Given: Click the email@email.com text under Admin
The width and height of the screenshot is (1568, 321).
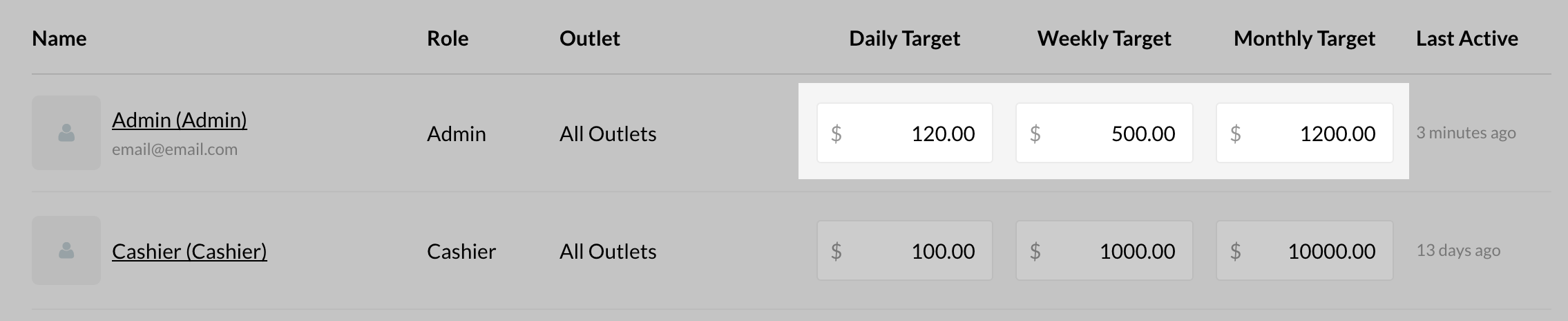Looking at the screenshot, I should (175, 149).
